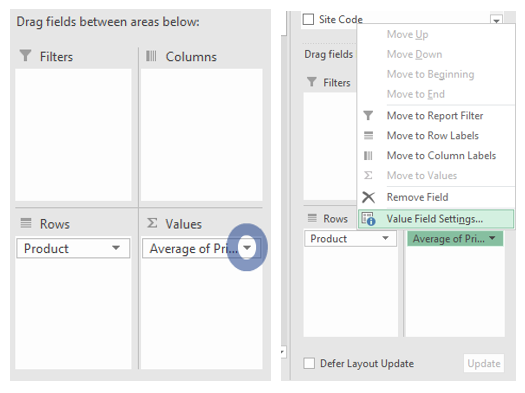Click the empty Columns drop area in left panel
525x393 pixels.
coord(202,135)
